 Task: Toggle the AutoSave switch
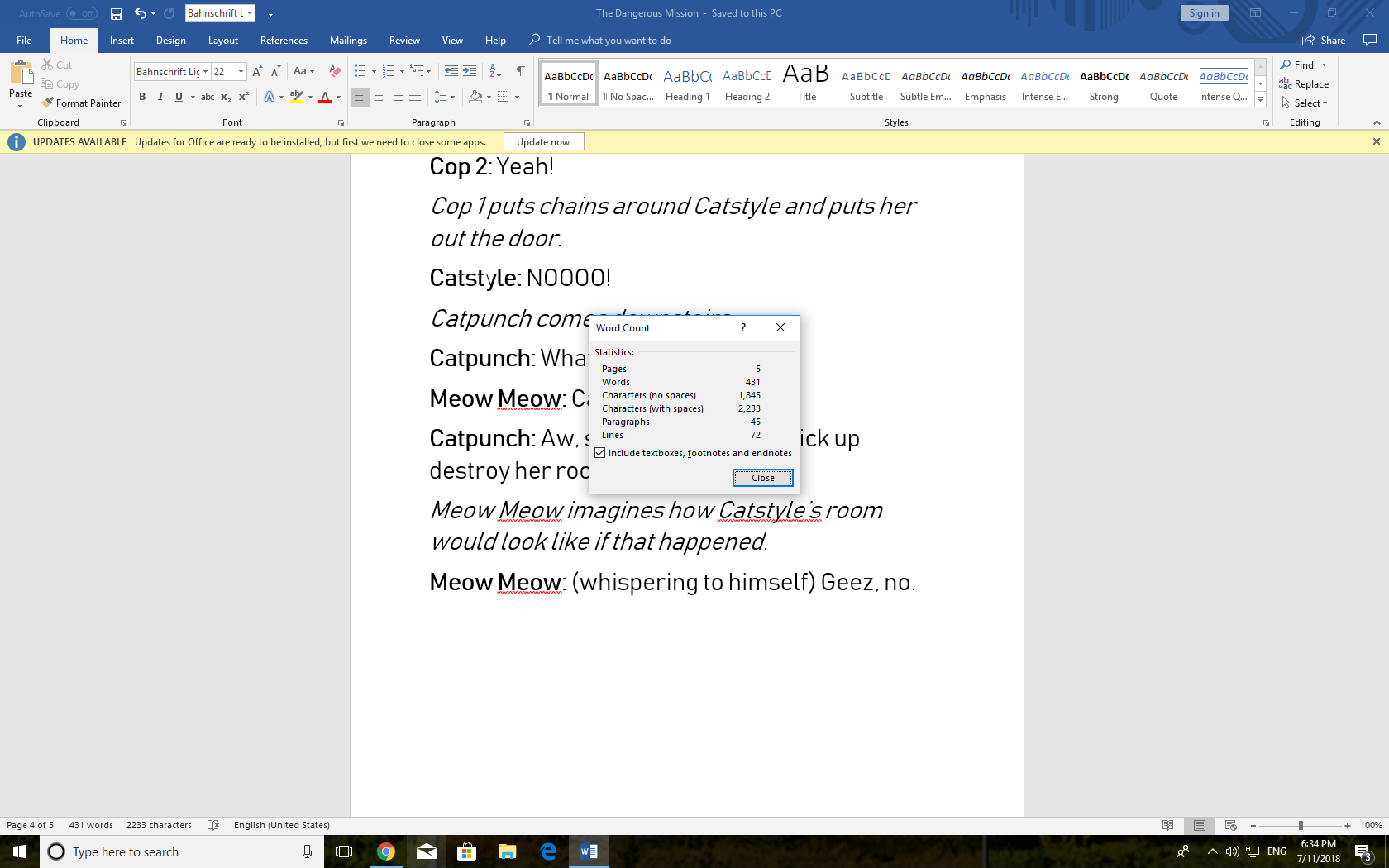pyautogui.click(x=81, y=13)
